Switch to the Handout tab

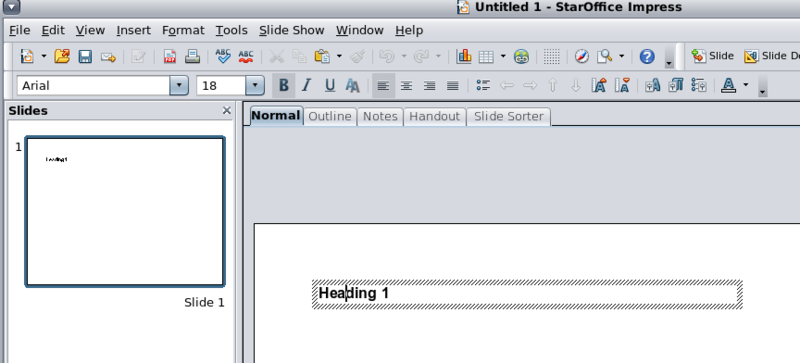434,116
